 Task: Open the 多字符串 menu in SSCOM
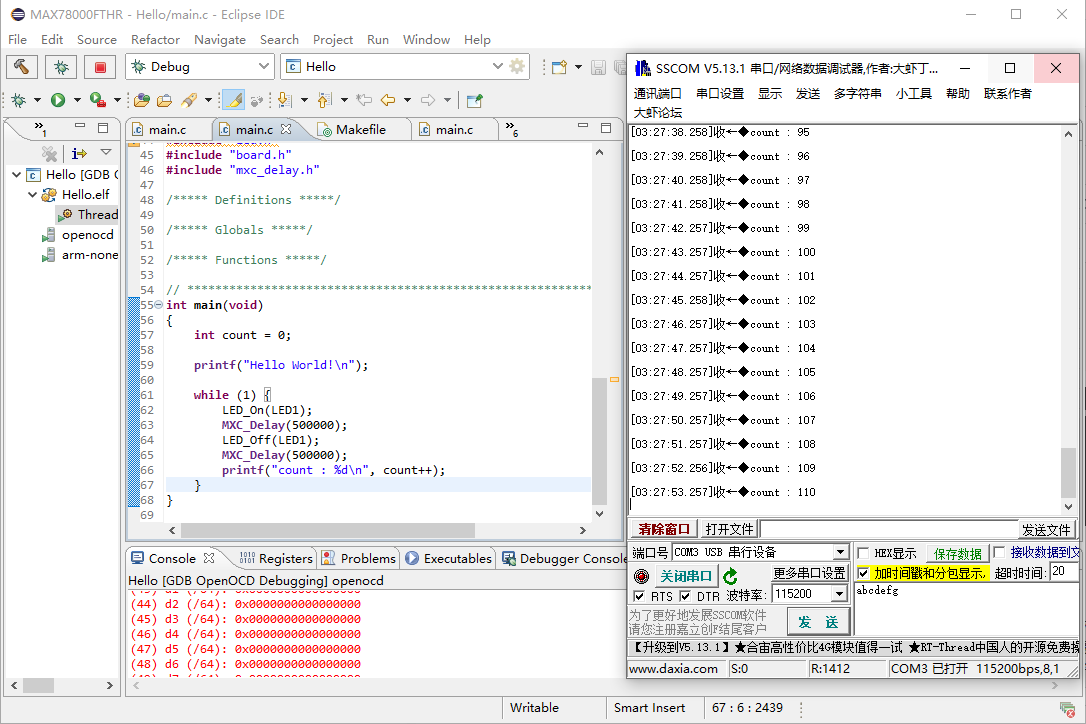(x=857, y=94)
